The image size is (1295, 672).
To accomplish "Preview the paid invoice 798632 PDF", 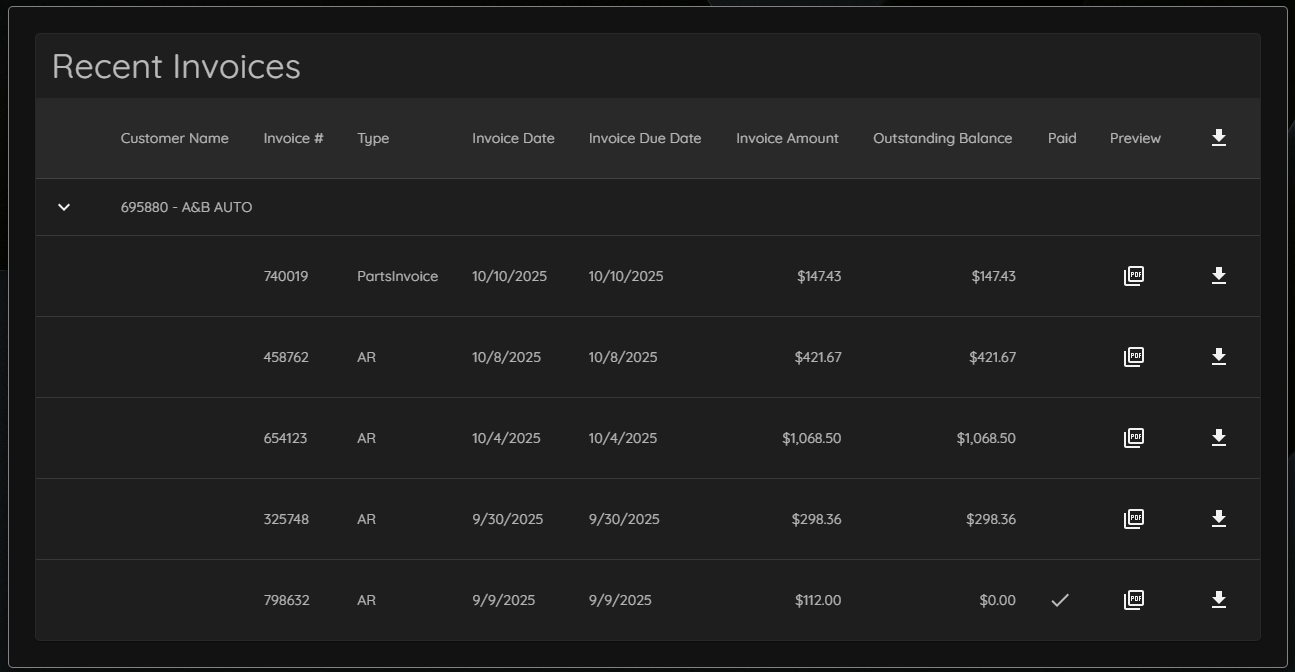I will 1133,600.
